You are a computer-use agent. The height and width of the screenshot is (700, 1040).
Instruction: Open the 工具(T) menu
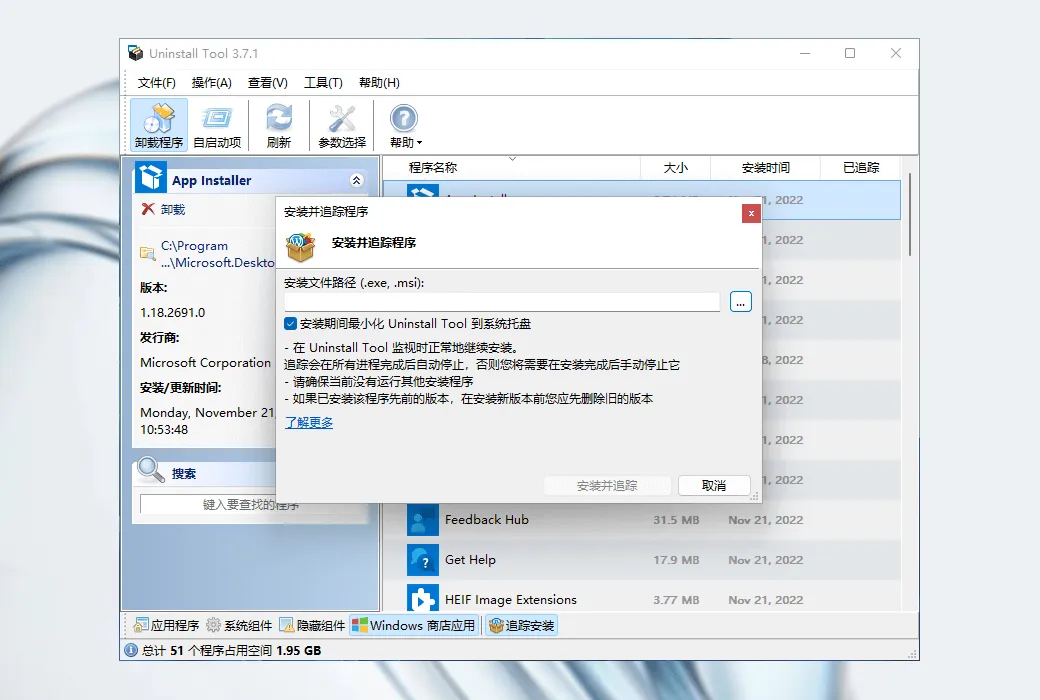323,83
